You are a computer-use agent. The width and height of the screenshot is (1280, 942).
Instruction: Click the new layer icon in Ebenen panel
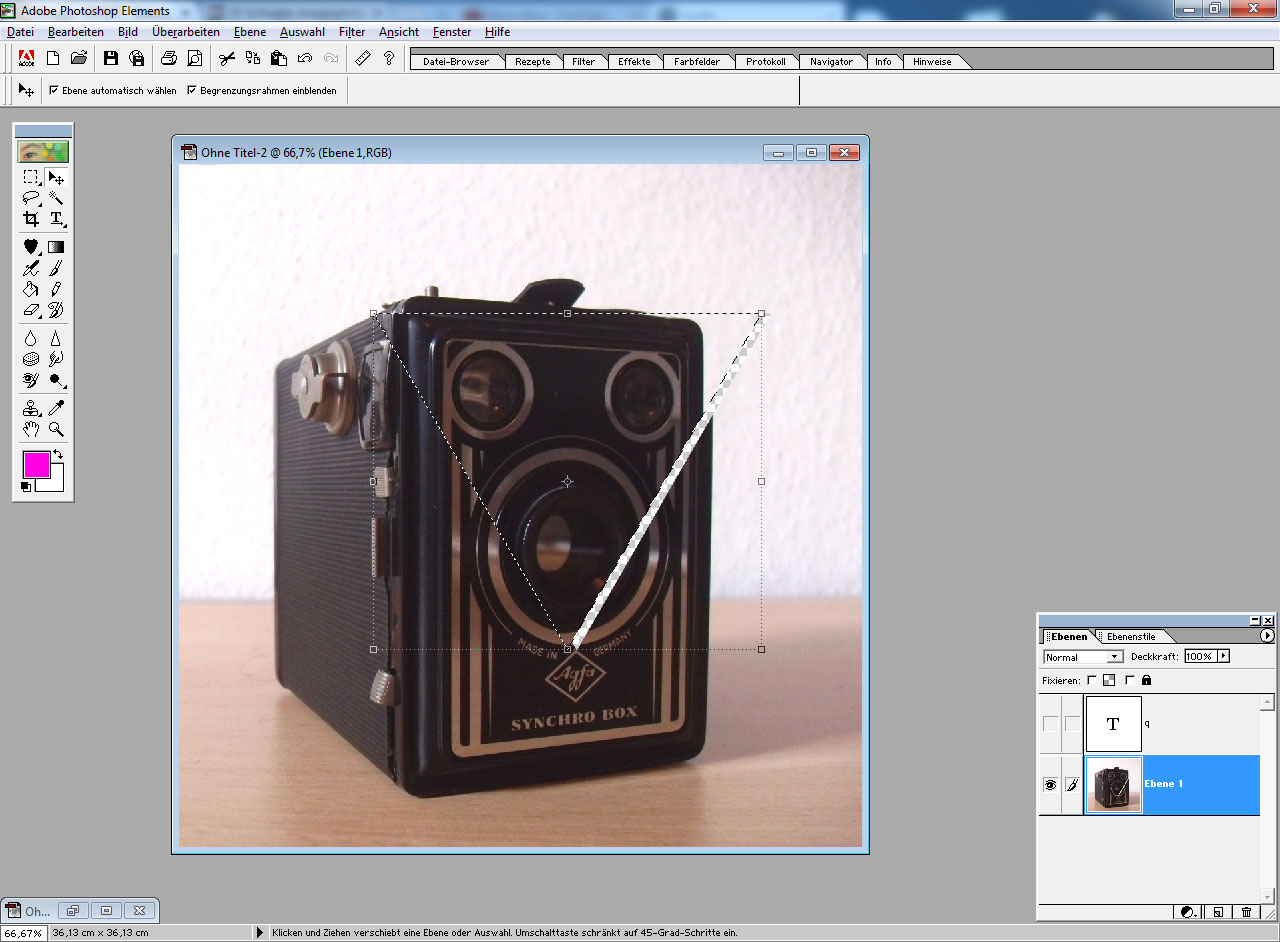coord(1218,912)
